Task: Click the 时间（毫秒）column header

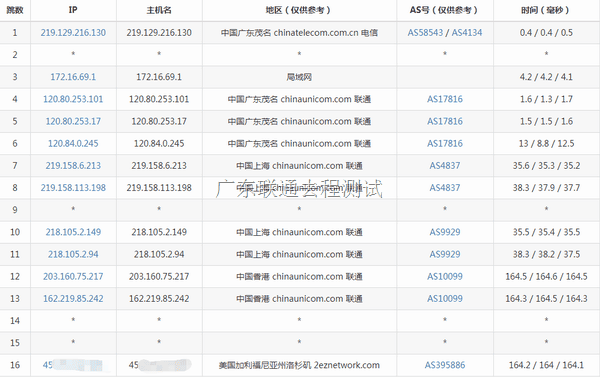Action: (546, 10)
